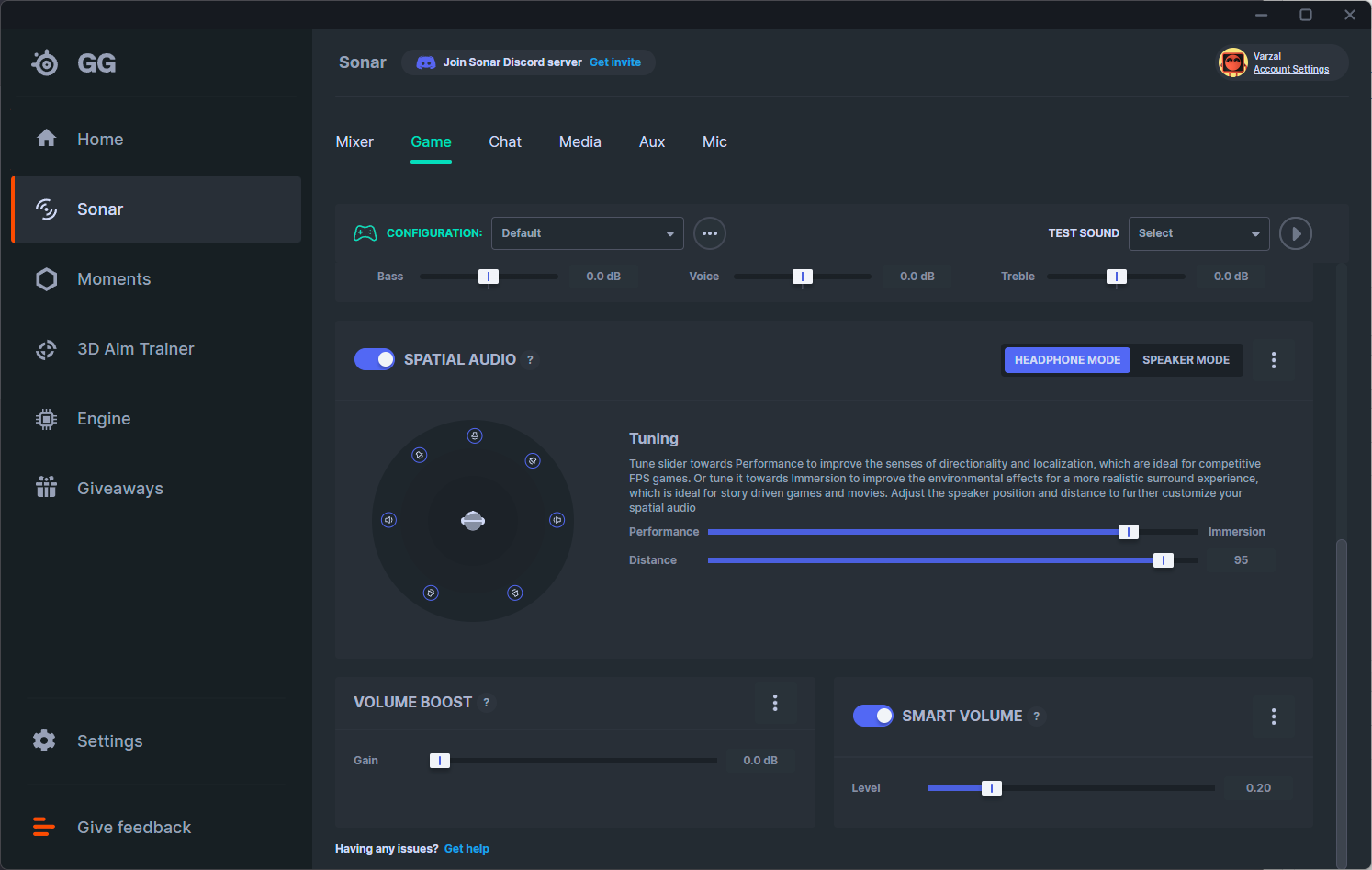Click the Voice 0.0 dB value field
Image resolution: width=1372 pixels, height=870 pixels.
click(917, 277)
